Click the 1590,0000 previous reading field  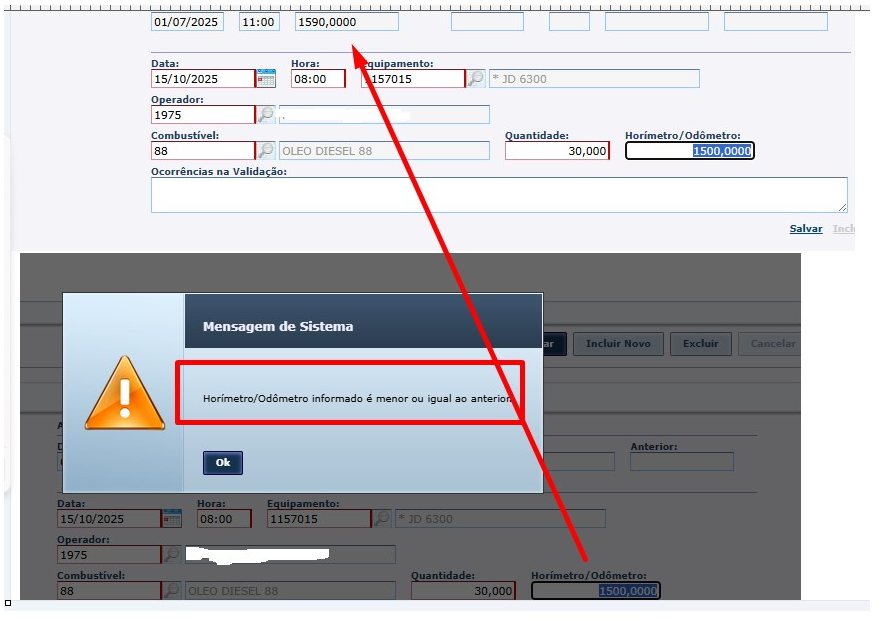pos(347,22)
